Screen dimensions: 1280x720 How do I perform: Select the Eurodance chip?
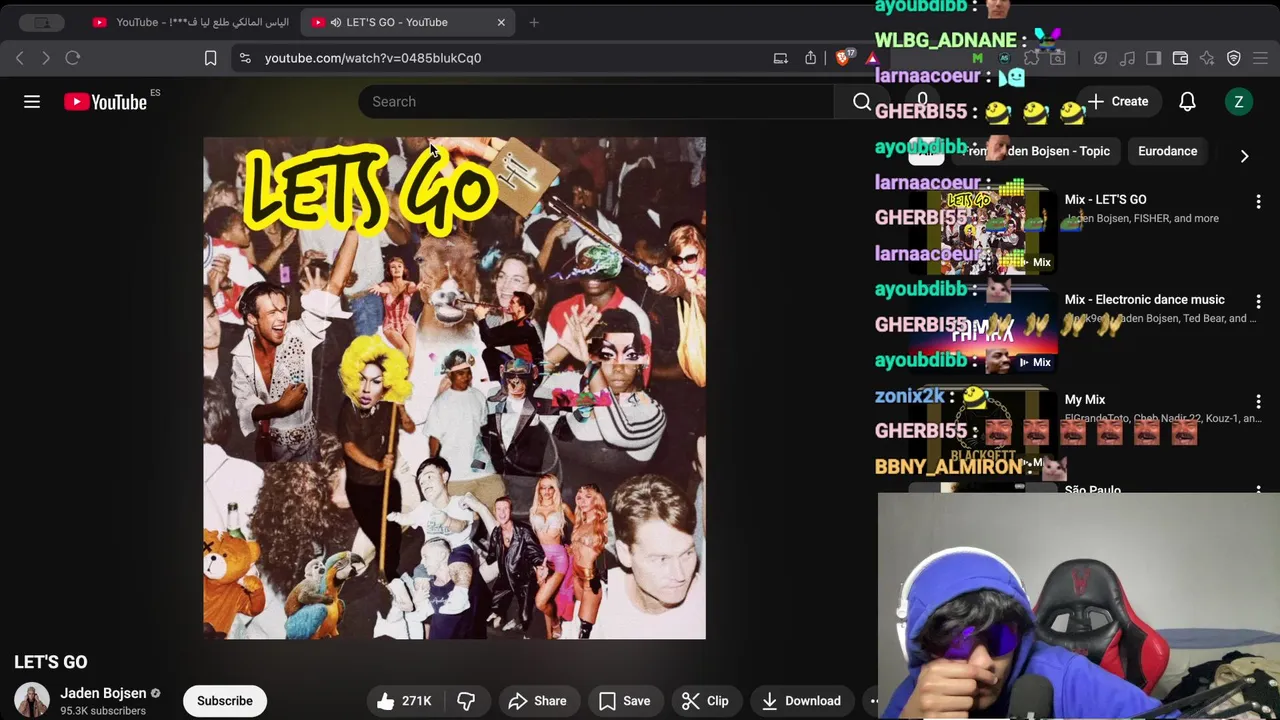tap(1167, 151)
